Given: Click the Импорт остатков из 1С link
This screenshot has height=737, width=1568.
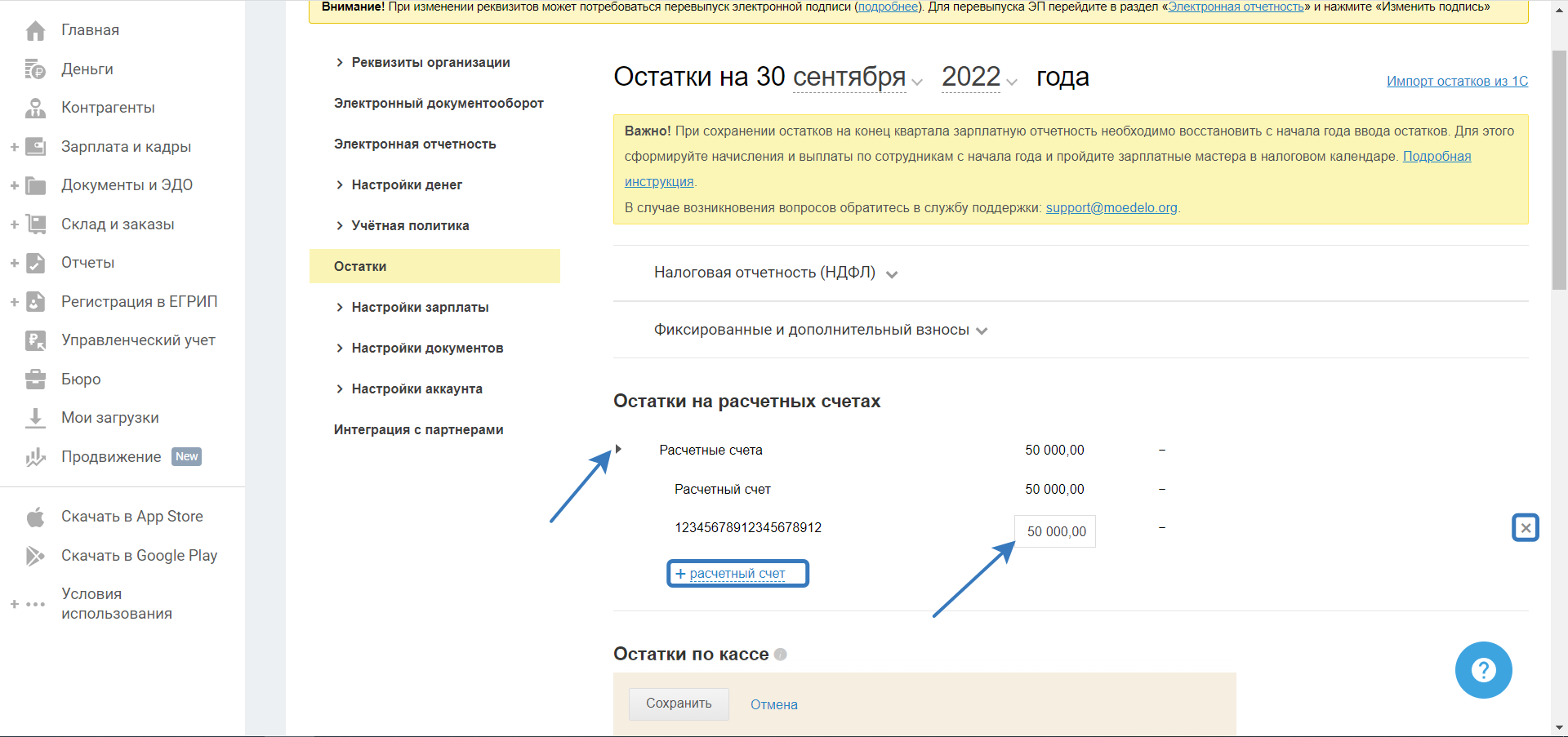Looking at the screenshot, I should [x=1457, y=81].
